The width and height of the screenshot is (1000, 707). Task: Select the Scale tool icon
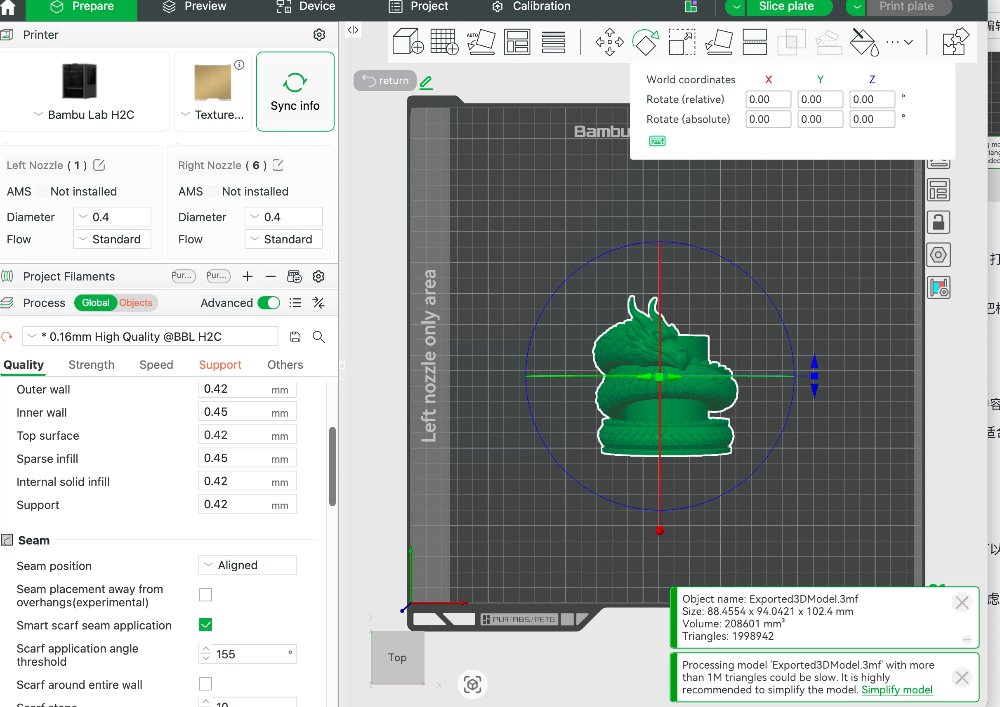click(682, 42)
